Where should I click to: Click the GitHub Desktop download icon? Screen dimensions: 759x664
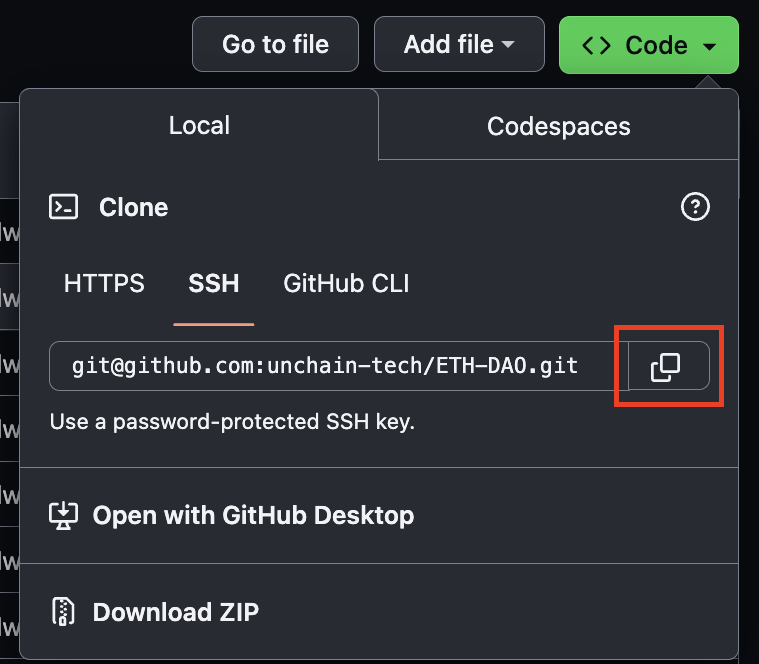(x=63, y=515)
